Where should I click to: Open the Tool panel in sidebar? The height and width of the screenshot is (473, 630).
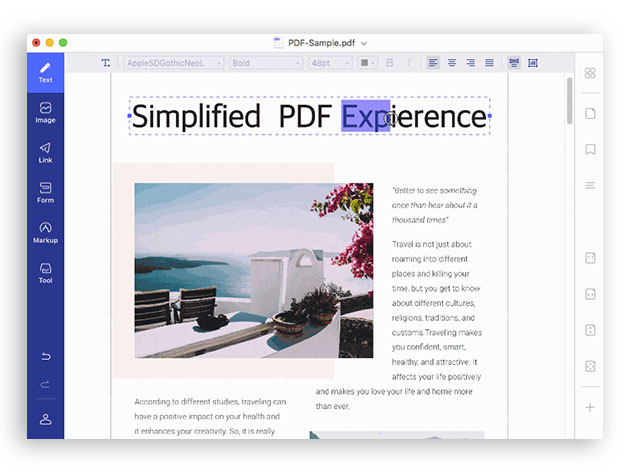tap(45, 272)
